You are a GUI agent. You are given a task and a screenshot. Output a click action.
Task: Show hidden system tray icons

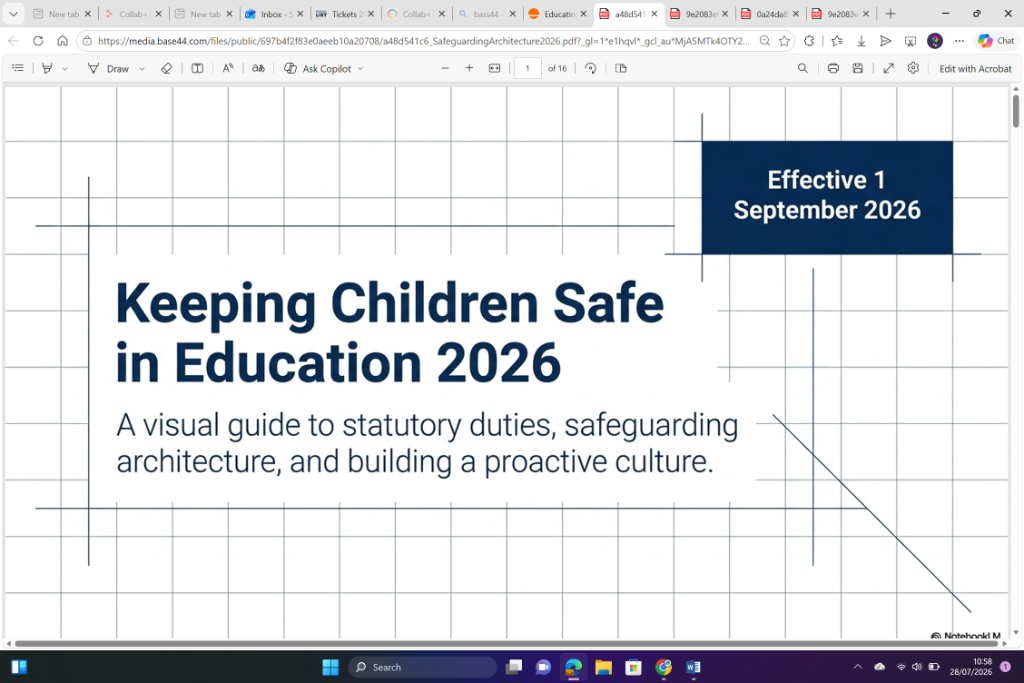[857, 667]
